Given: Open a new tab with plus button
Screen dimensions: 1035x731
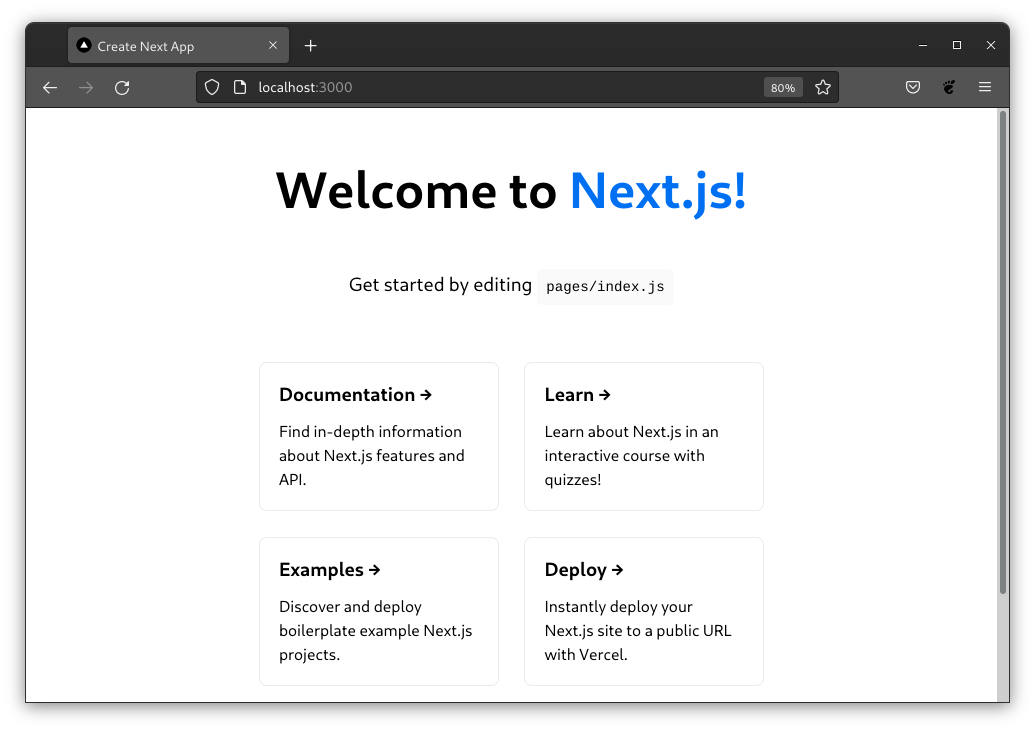Looking at the screenshot, I should 310,46.
